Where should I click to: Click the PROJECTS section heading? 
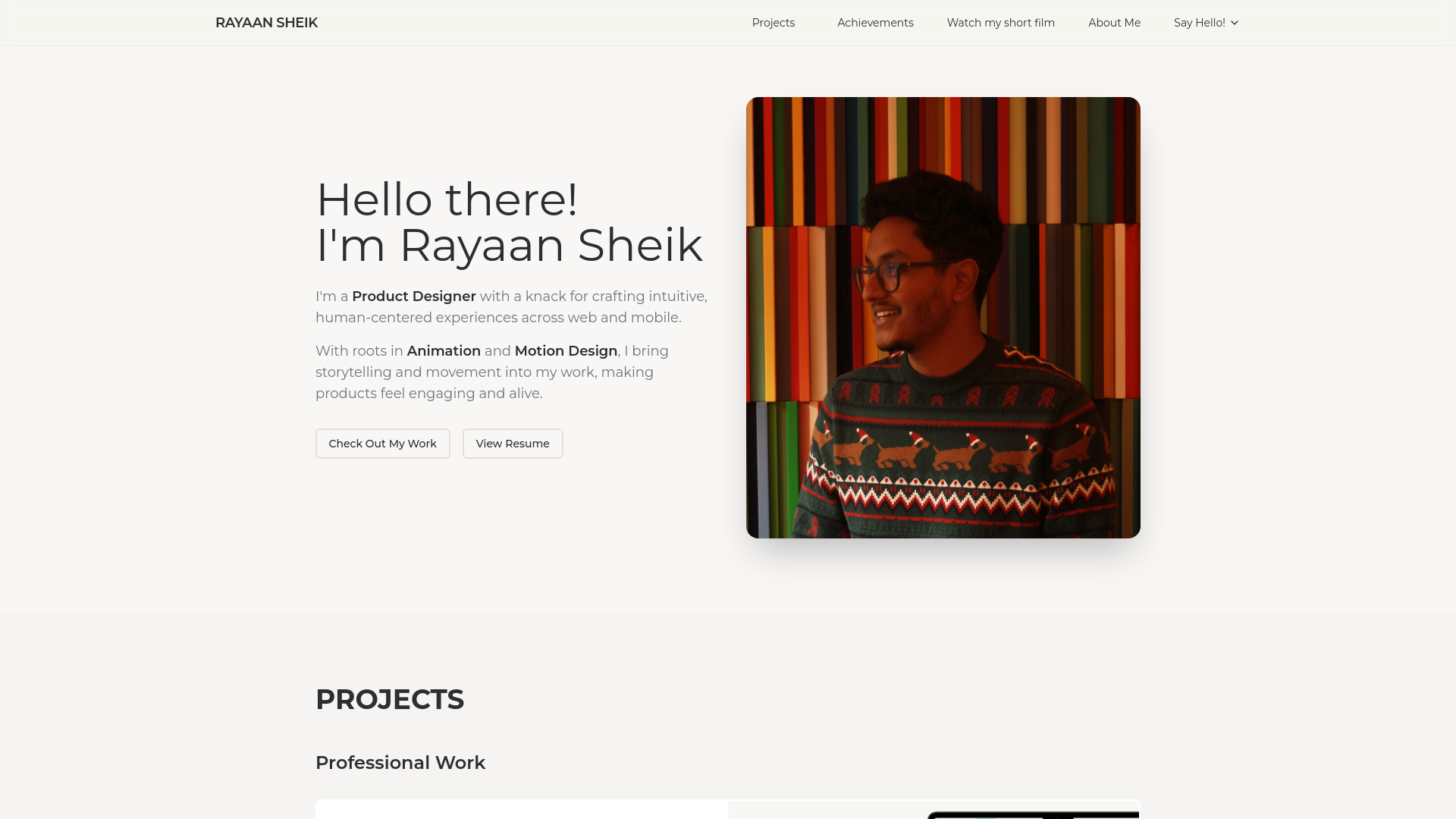pos(389,699)
